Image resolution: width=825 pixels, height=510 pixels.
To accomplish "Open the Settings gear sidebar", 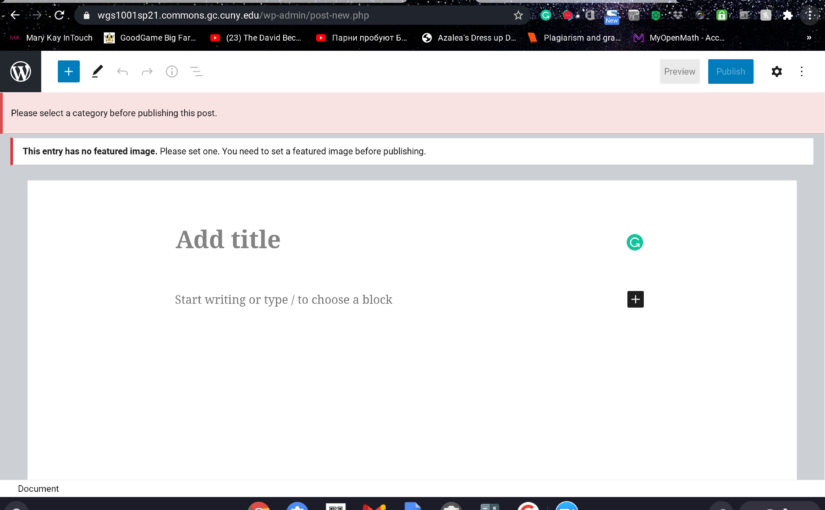I will [777, 72].
